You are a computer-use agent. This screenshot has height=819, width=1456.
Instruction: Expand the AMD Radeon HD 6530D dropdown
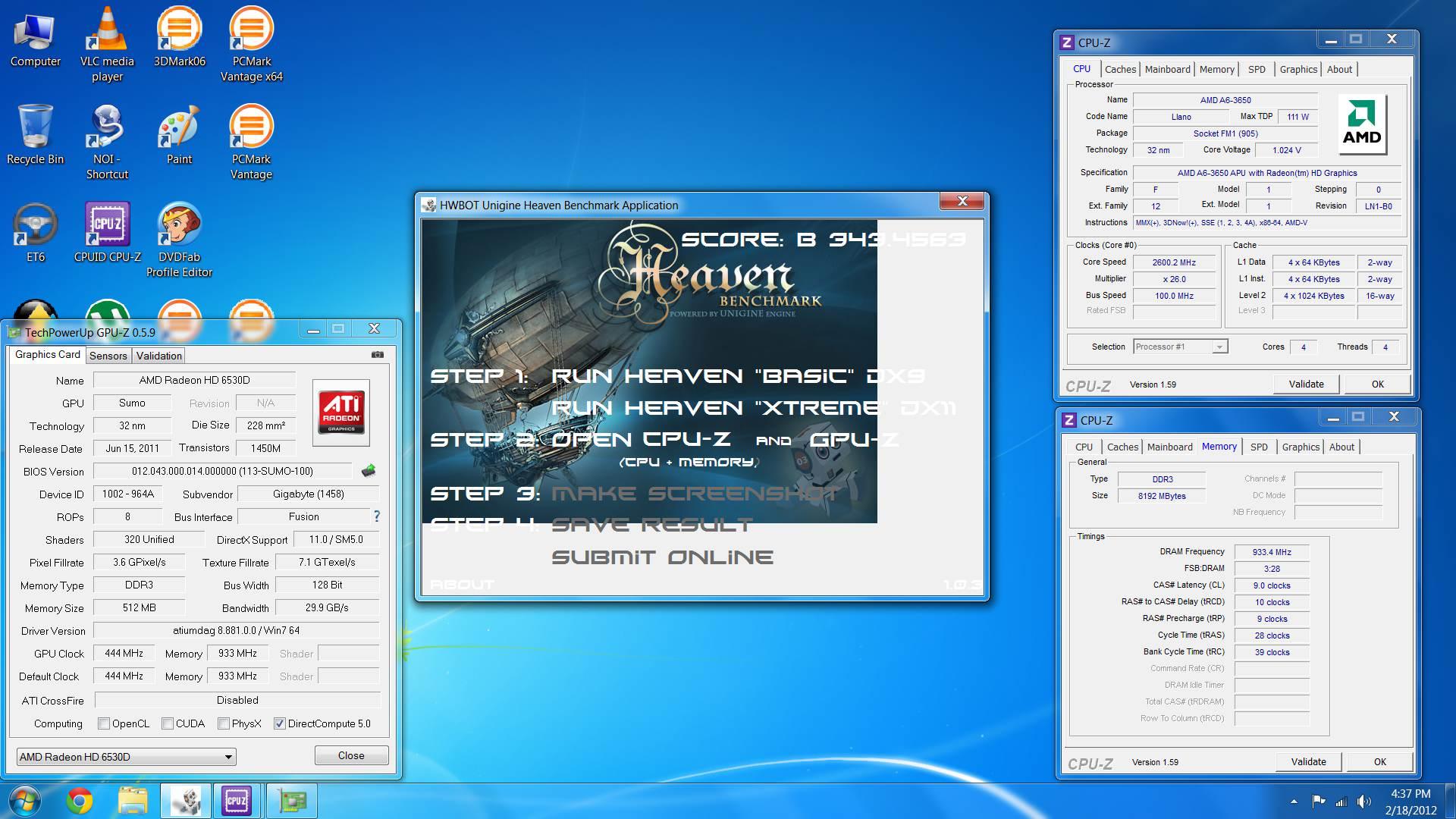(x=126, y=757)
